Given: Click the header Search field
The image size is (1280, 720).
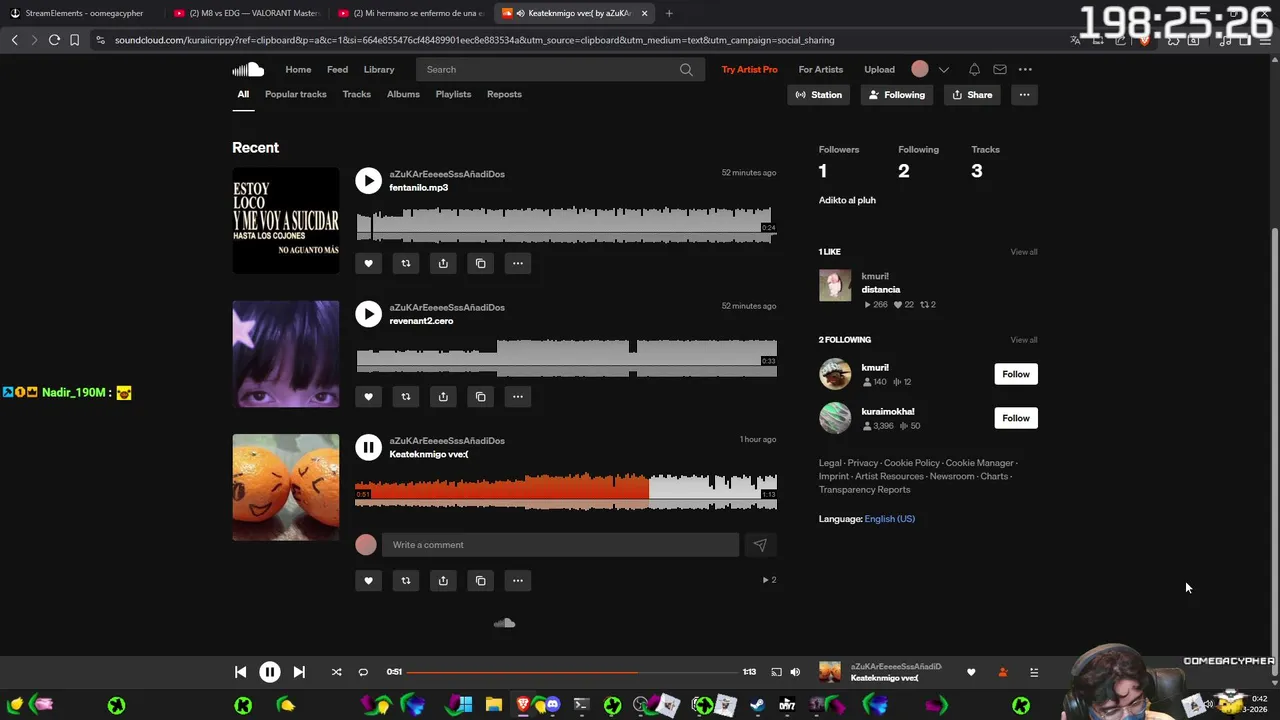Looking at the screenshot, I should coord(560,69).
